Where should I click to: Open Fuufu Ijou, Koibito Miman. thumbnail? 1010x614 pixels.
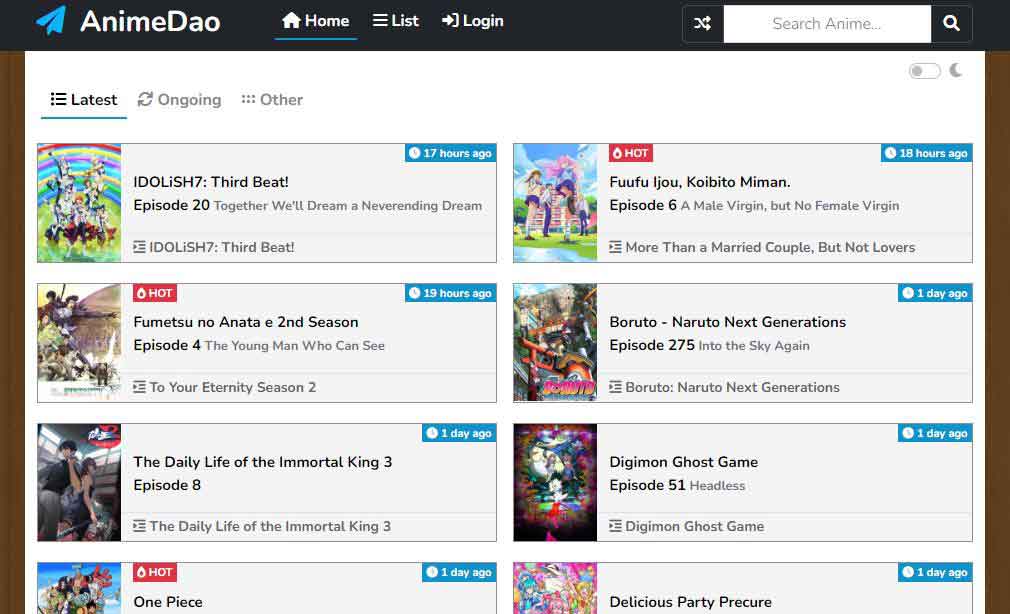[x=555, y=203]
